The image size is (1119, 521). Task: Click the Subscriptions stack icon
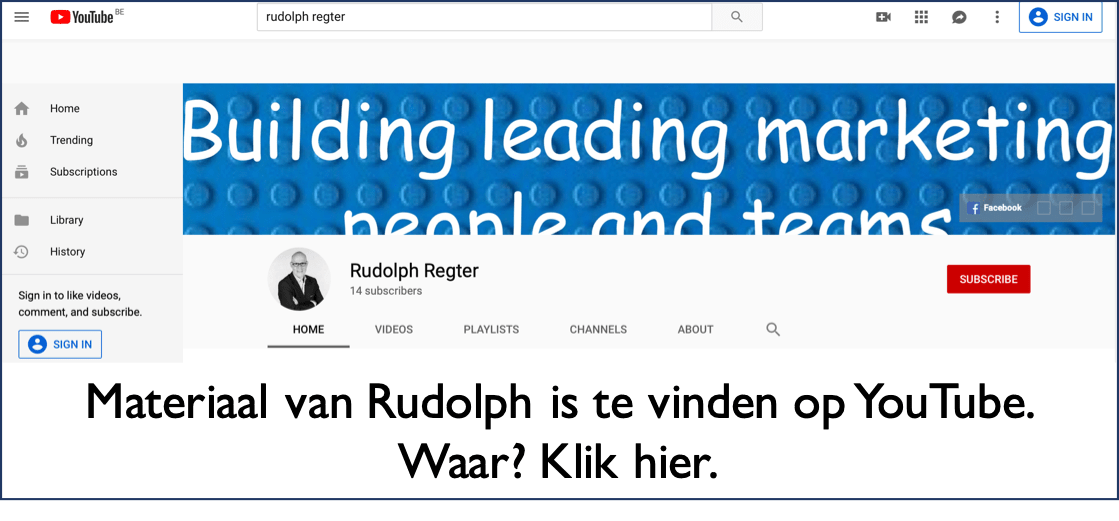click(x=22, y=172)
